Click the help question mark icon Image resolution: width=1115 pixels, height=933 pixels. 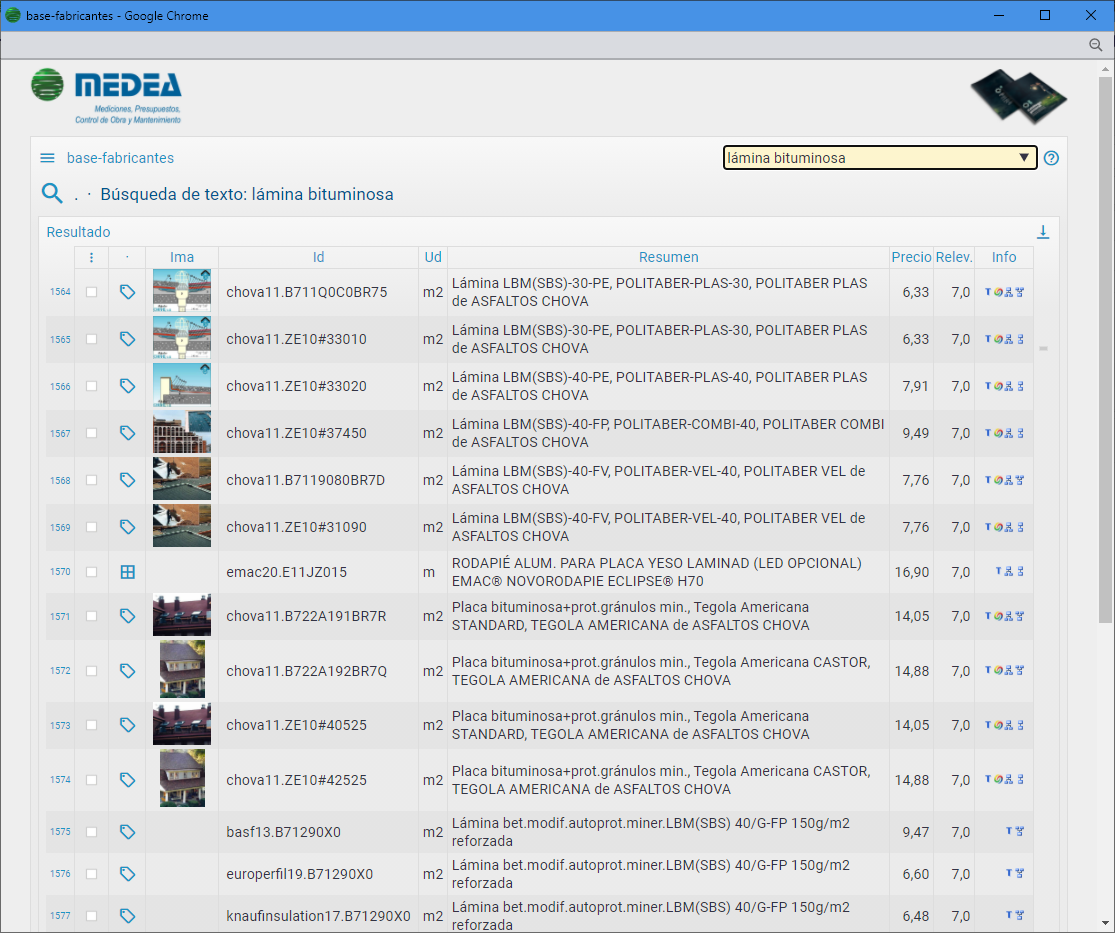click(1051, 158)
